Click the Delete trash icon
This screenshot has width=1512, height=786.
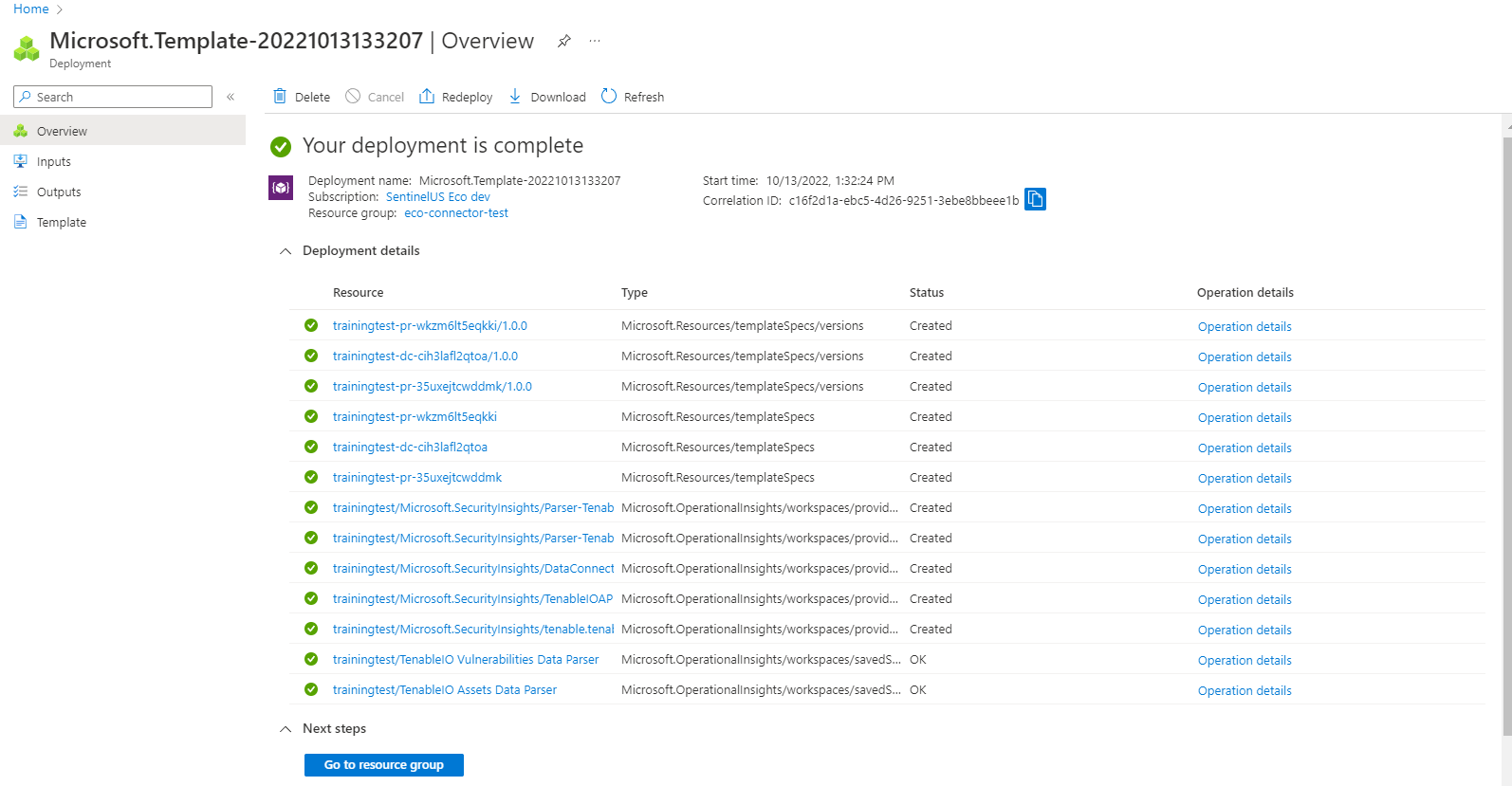pos(280,96)
